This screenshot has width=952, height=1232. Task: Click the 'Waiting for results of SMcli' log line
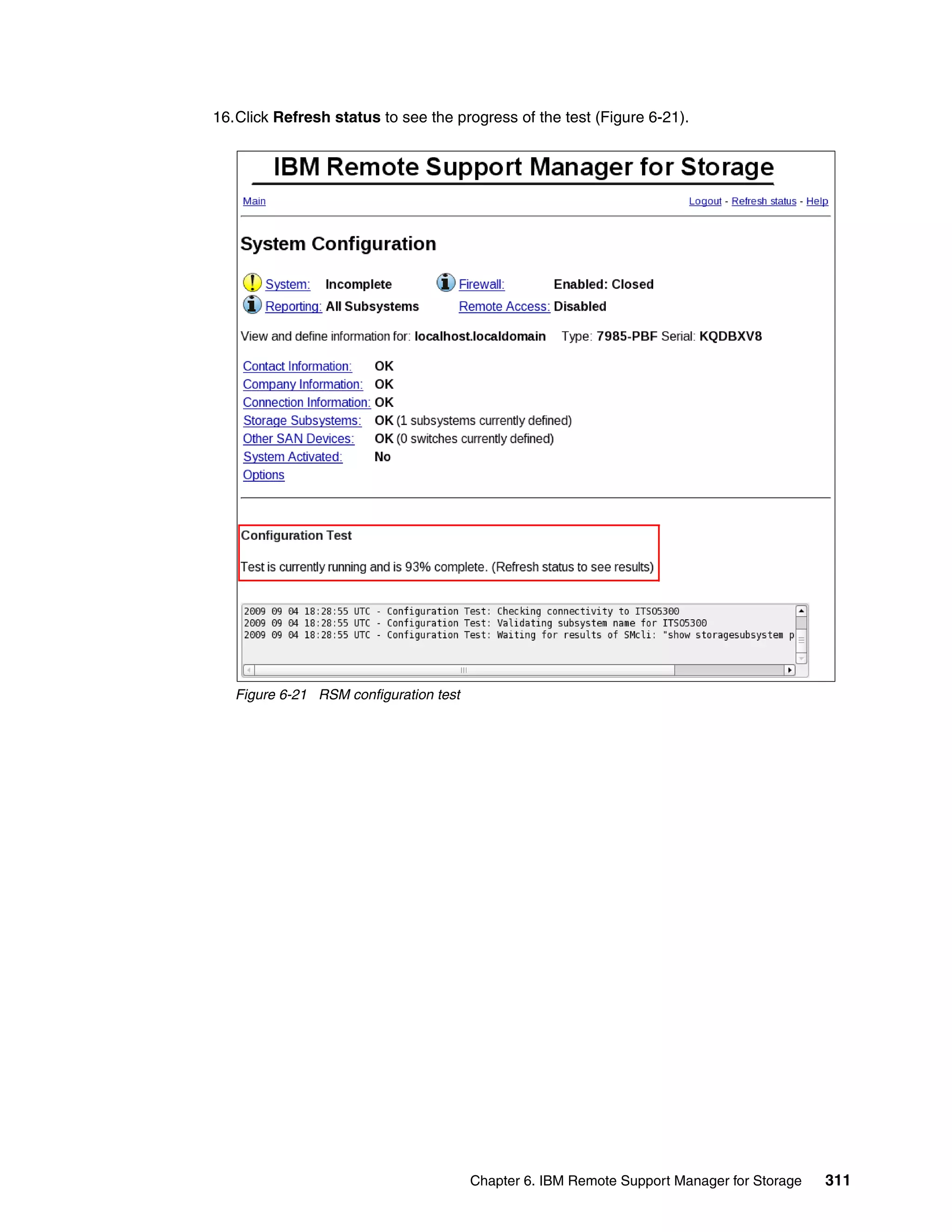click(519, 635)
